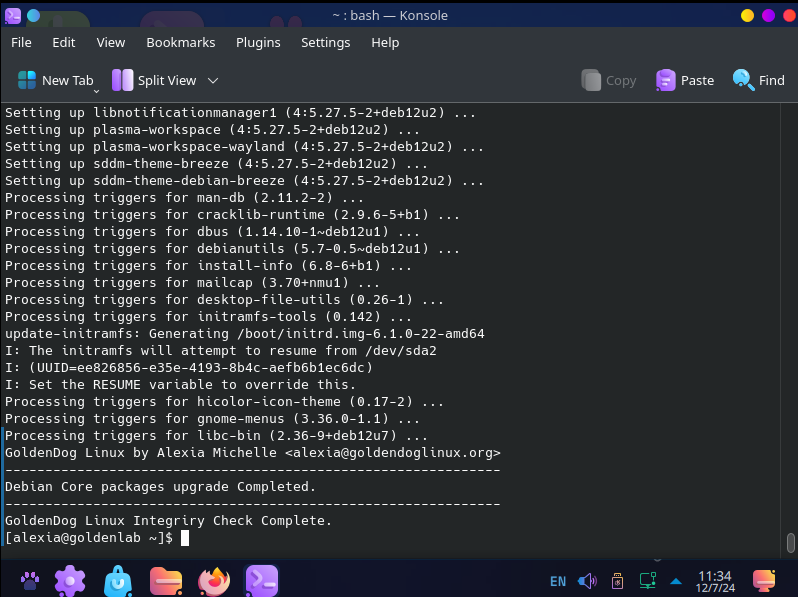The height and width of the screenshot is (597, 798).
Task: Click 'Setting up sddm-theme-debian-breeze' line
Action: pyautogui.click(x=244, y=181)
